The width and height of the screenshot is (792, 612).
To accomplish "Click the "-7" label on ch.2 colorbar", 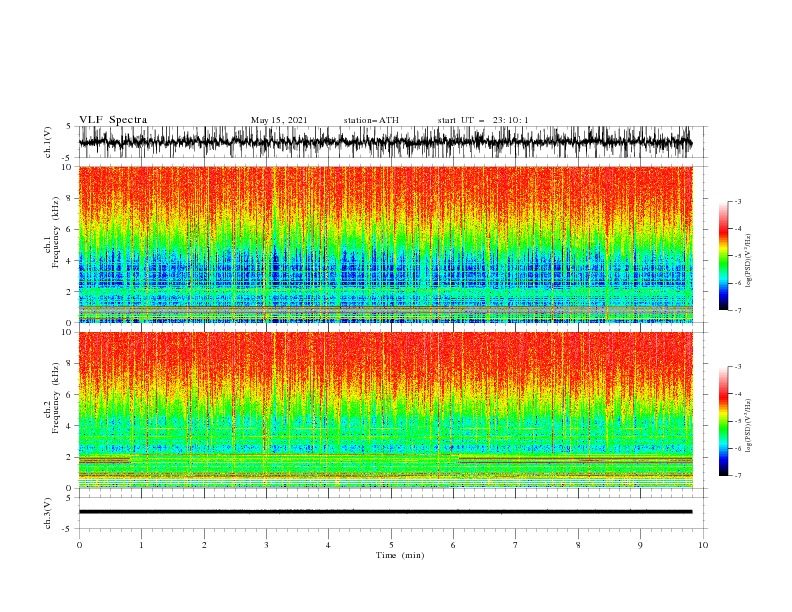I will point(737,475).
